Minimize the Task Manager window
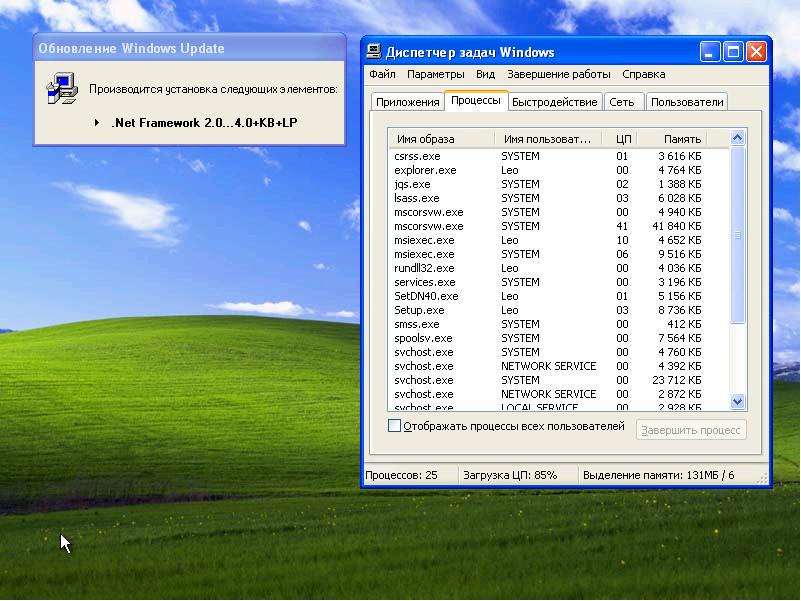This screenshot has height=601, width=801. click(x=711, y=52)
